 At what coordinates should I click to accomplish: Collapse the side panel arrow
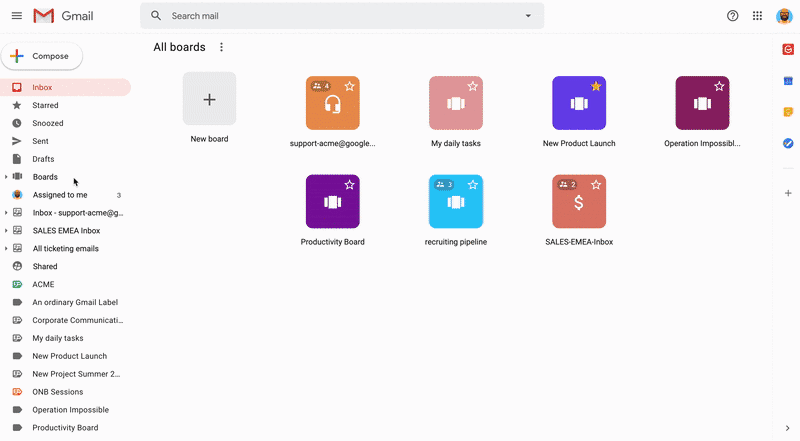(788, 428)
